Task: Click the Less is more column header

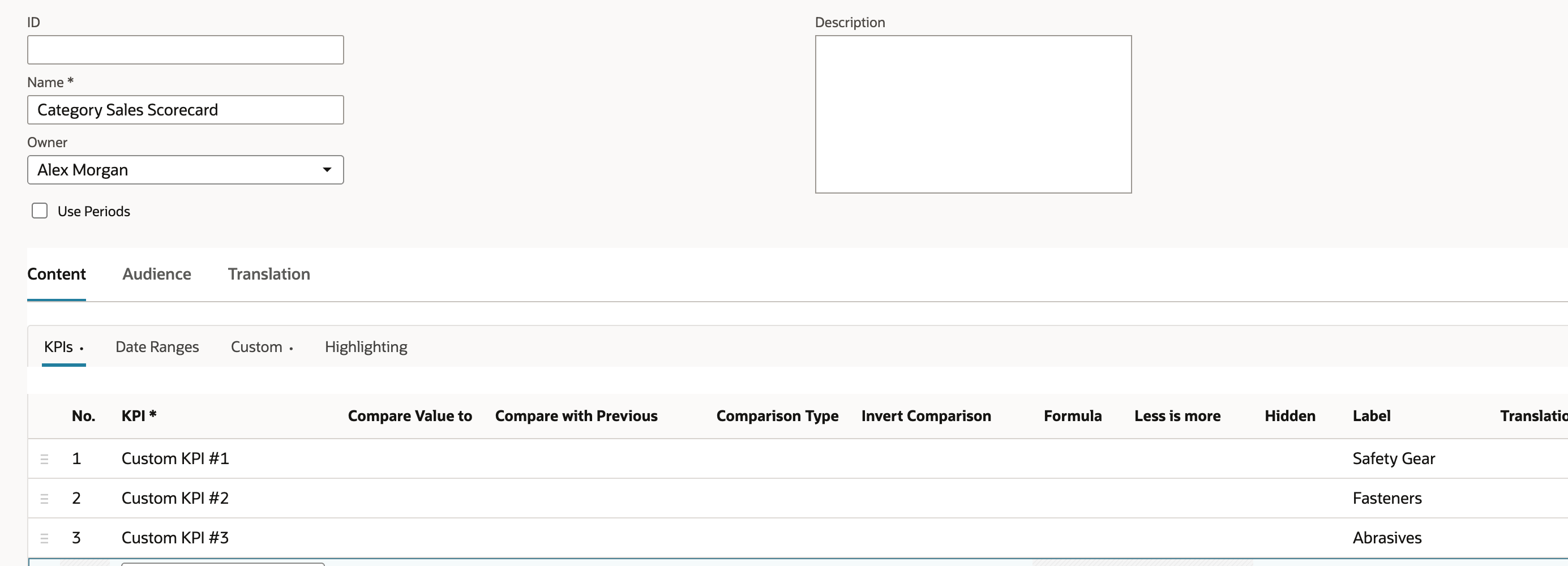Action: [1177, 415]
